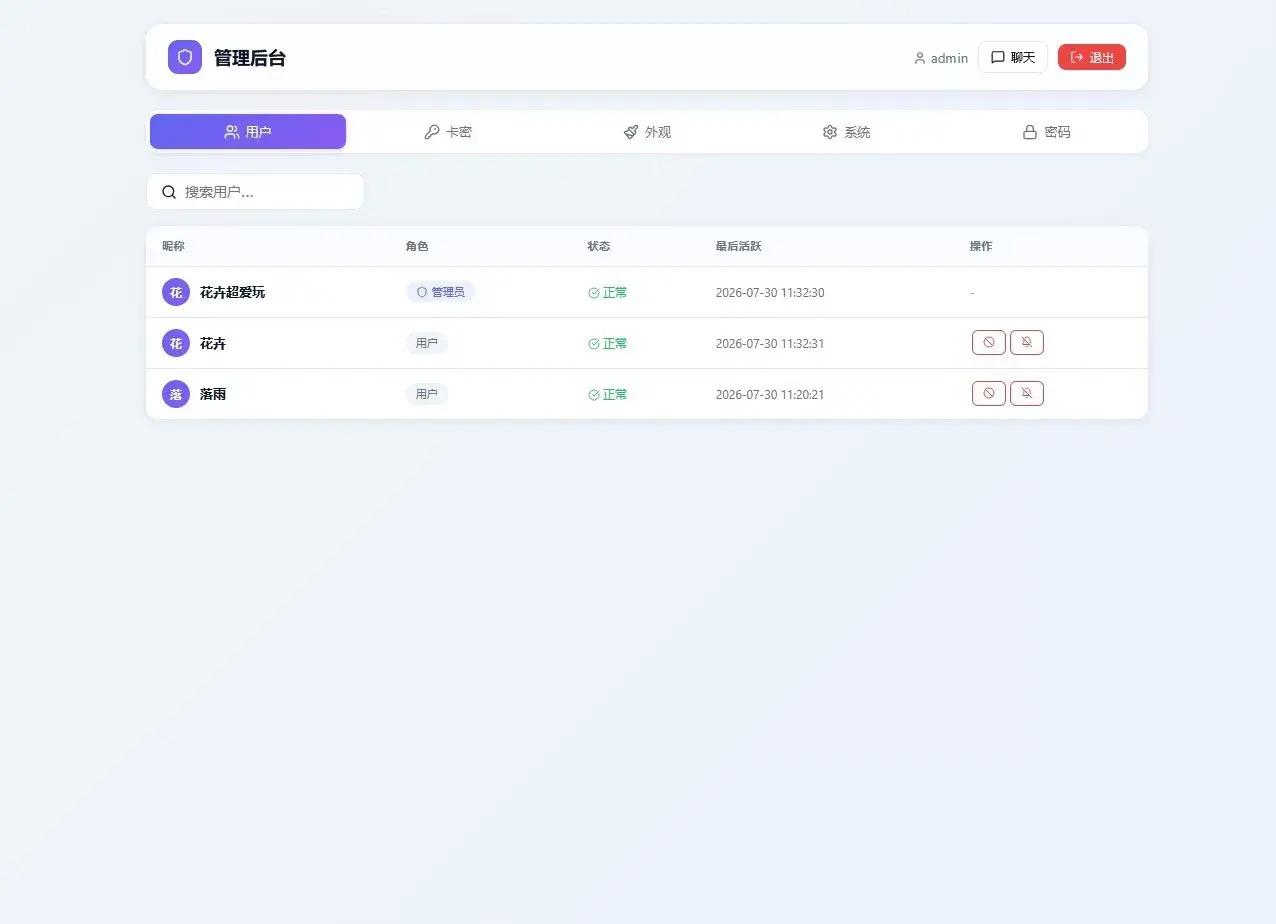The height and width of the screenshot is (924, 1276).
Task: Click the 用户 role badge in 落雨 row
Action: (x=427, y=394)
